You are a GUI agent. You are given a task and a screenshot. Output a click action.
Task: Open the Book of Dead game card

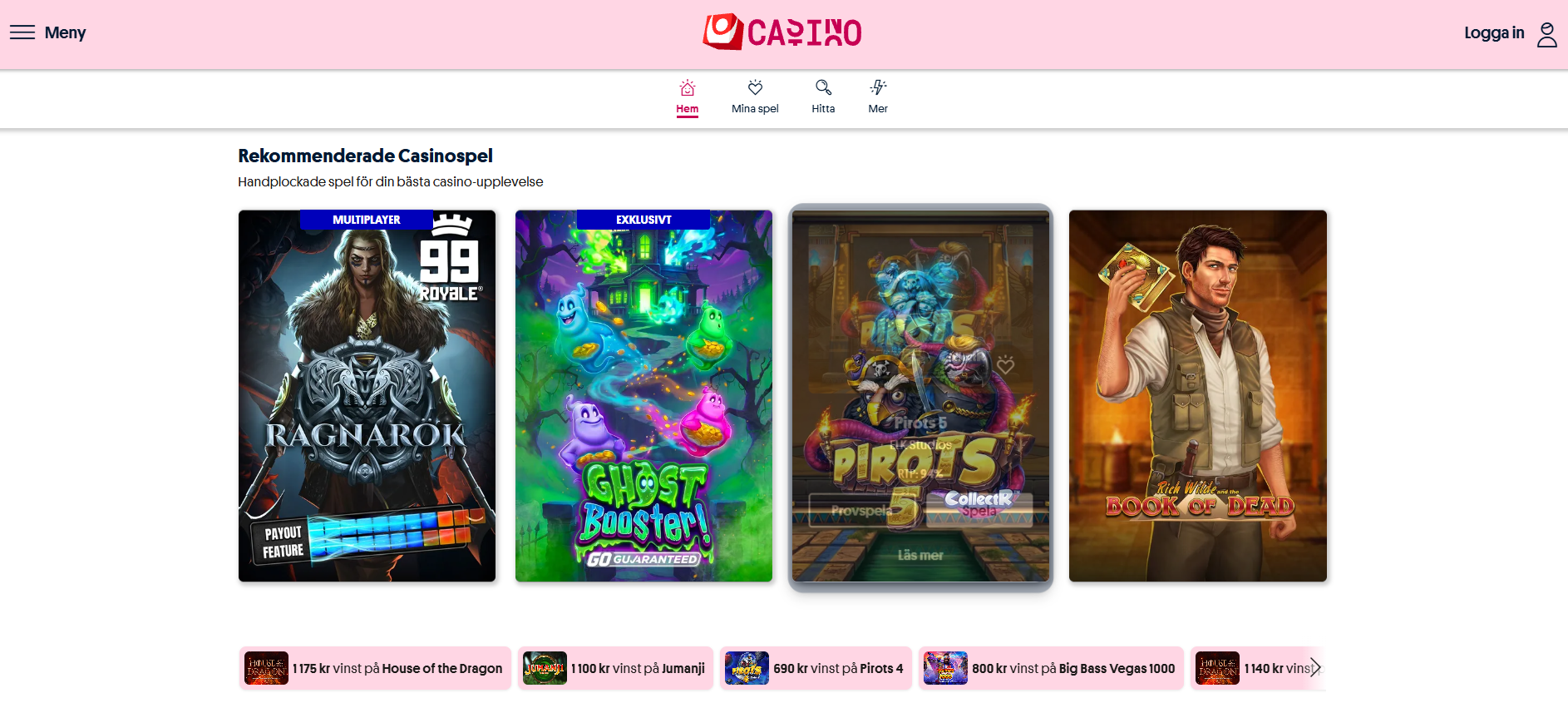1198,396
